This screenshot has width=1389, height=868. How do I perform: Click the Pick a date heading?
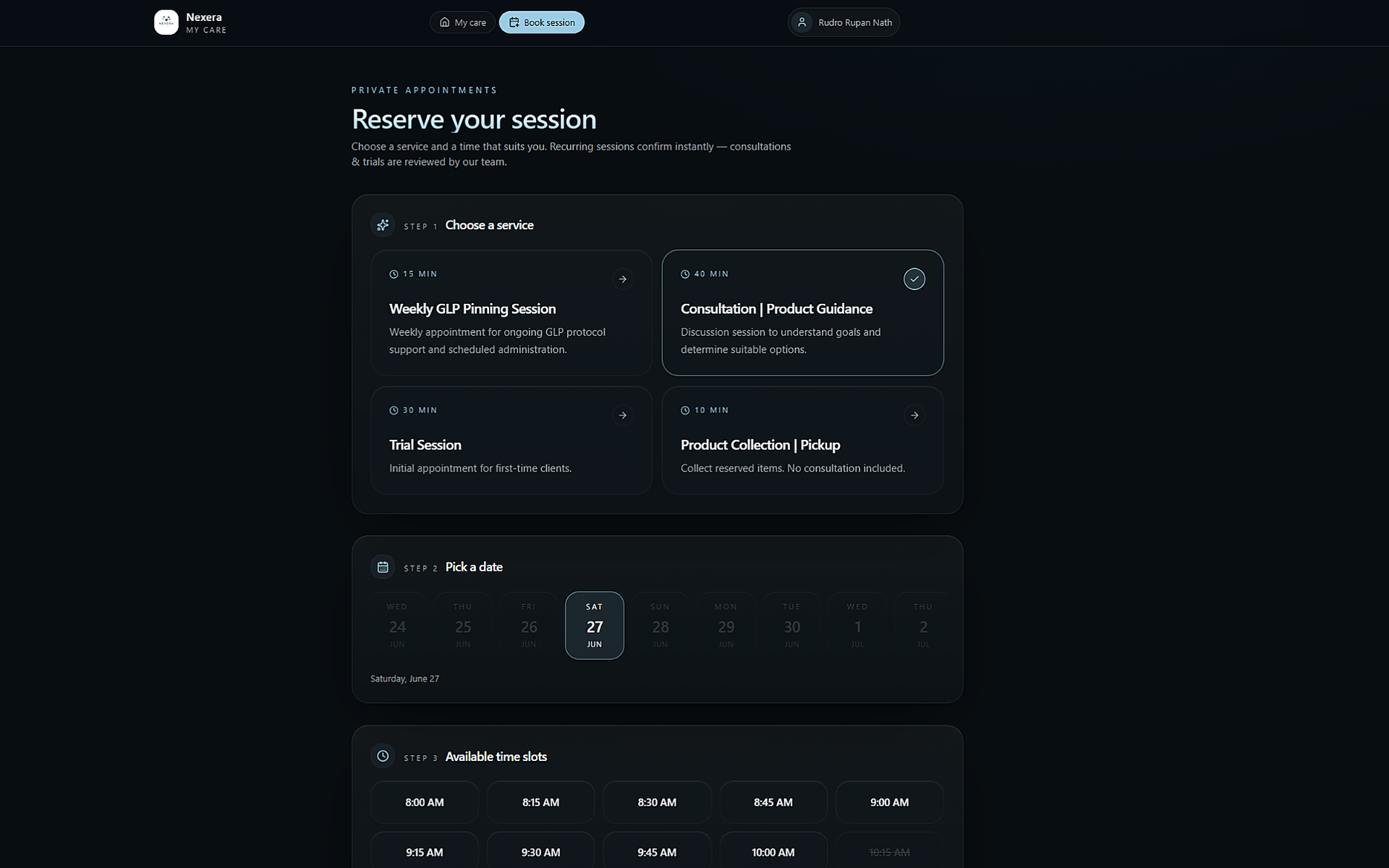pos(474,567)
